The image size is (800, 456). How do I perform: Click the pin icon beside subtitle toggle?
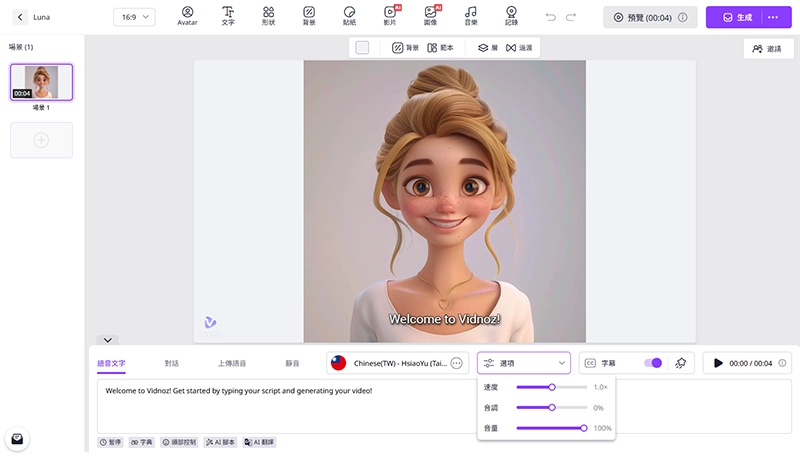(681, 363)
